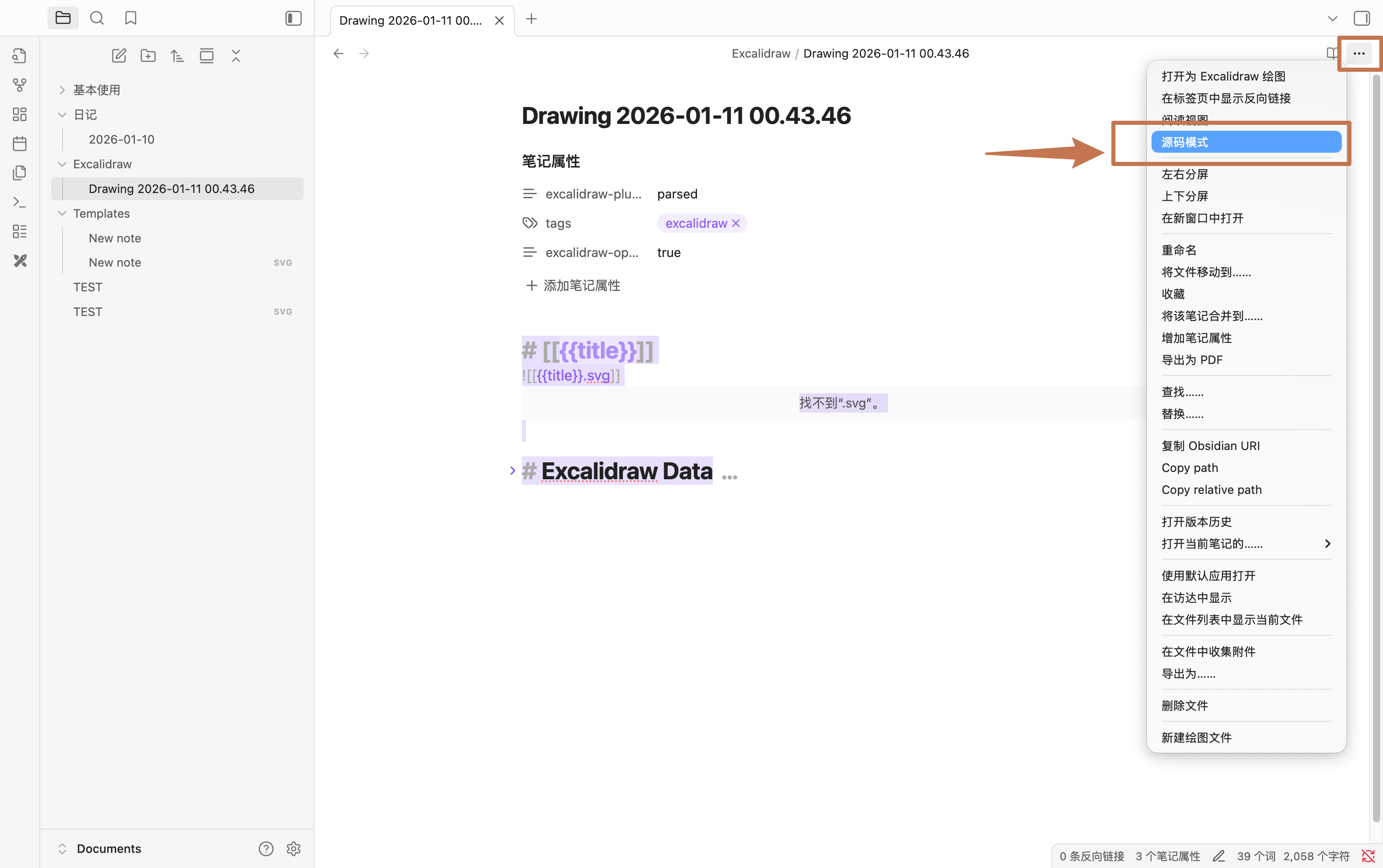Choose 导出为 PDF menu entry
This screenshot has height=868, width=1383.
pyautogui.click(x=1192, y=360)
